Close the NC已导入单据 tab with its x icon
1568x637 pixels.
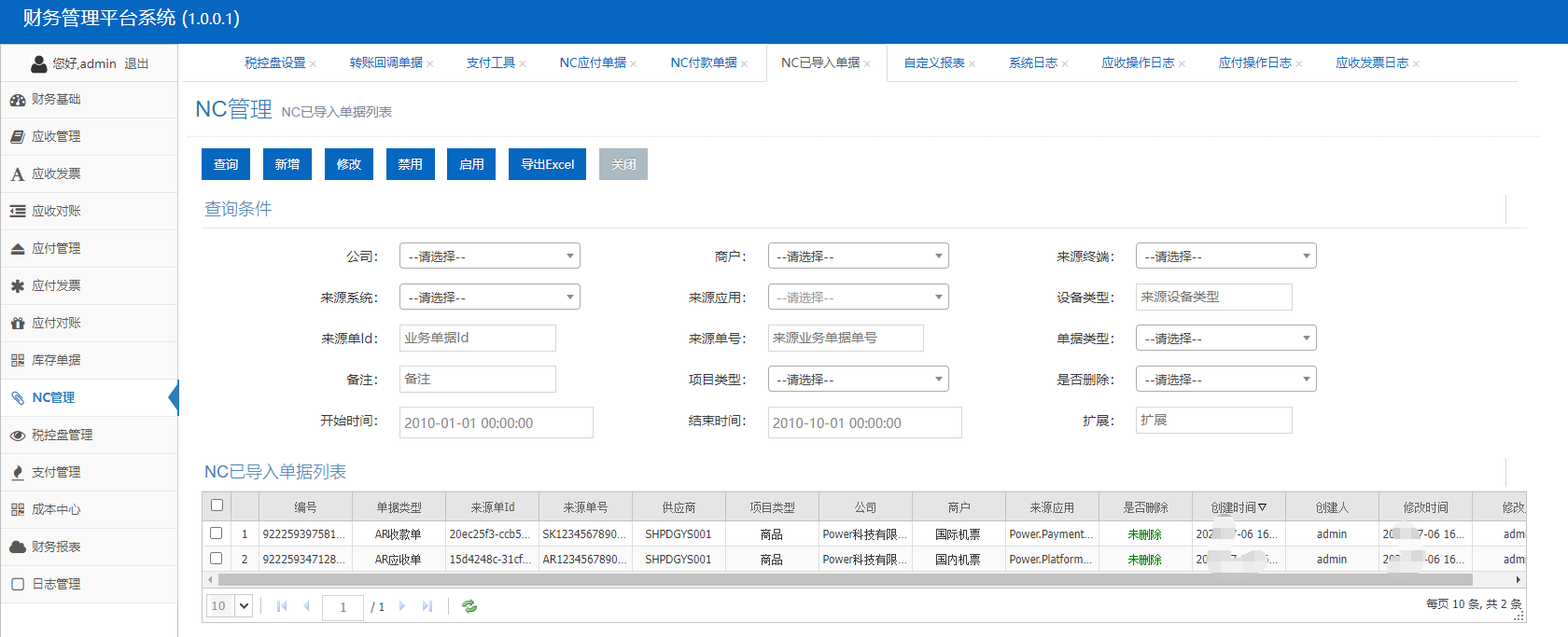[x=867, y=64]
